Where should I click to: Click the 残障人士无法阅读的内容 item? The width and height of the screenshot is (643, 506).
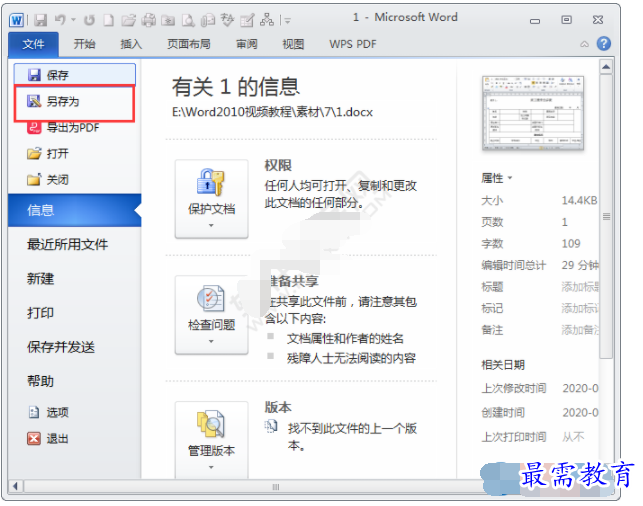point(351,358)
